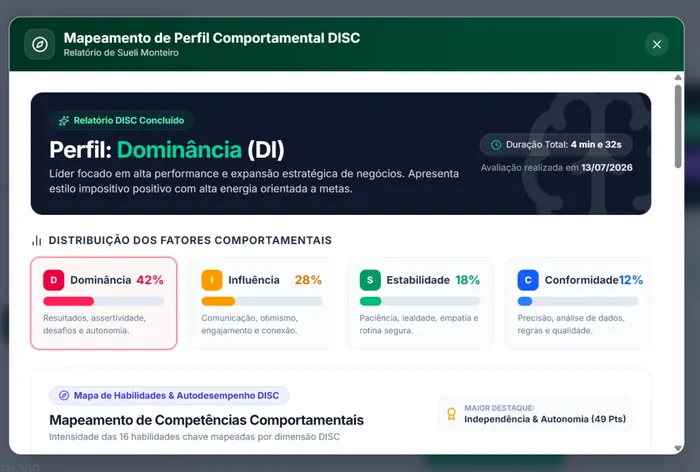Click the vertical scrollbar thumb

(678, 127)
